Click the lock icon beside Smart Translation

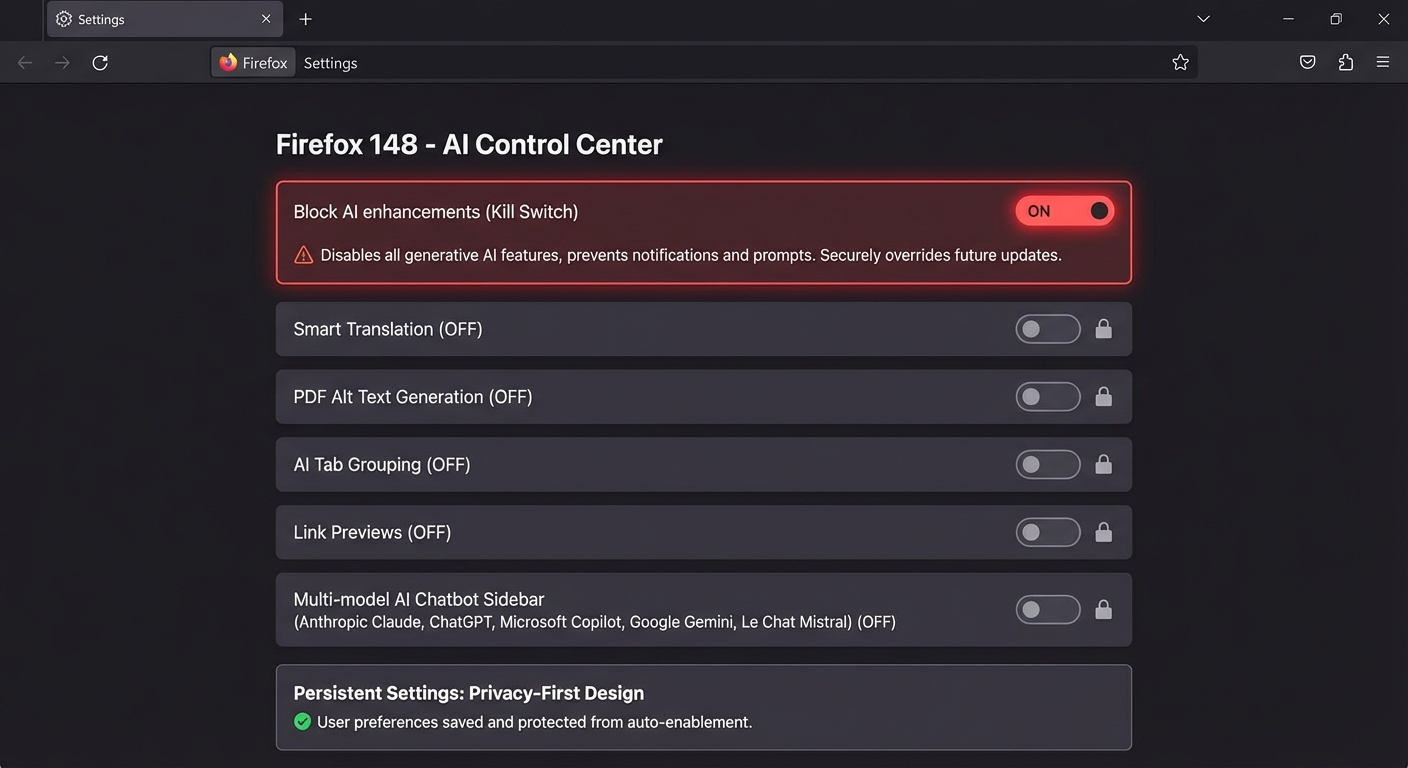(1103, 329)
